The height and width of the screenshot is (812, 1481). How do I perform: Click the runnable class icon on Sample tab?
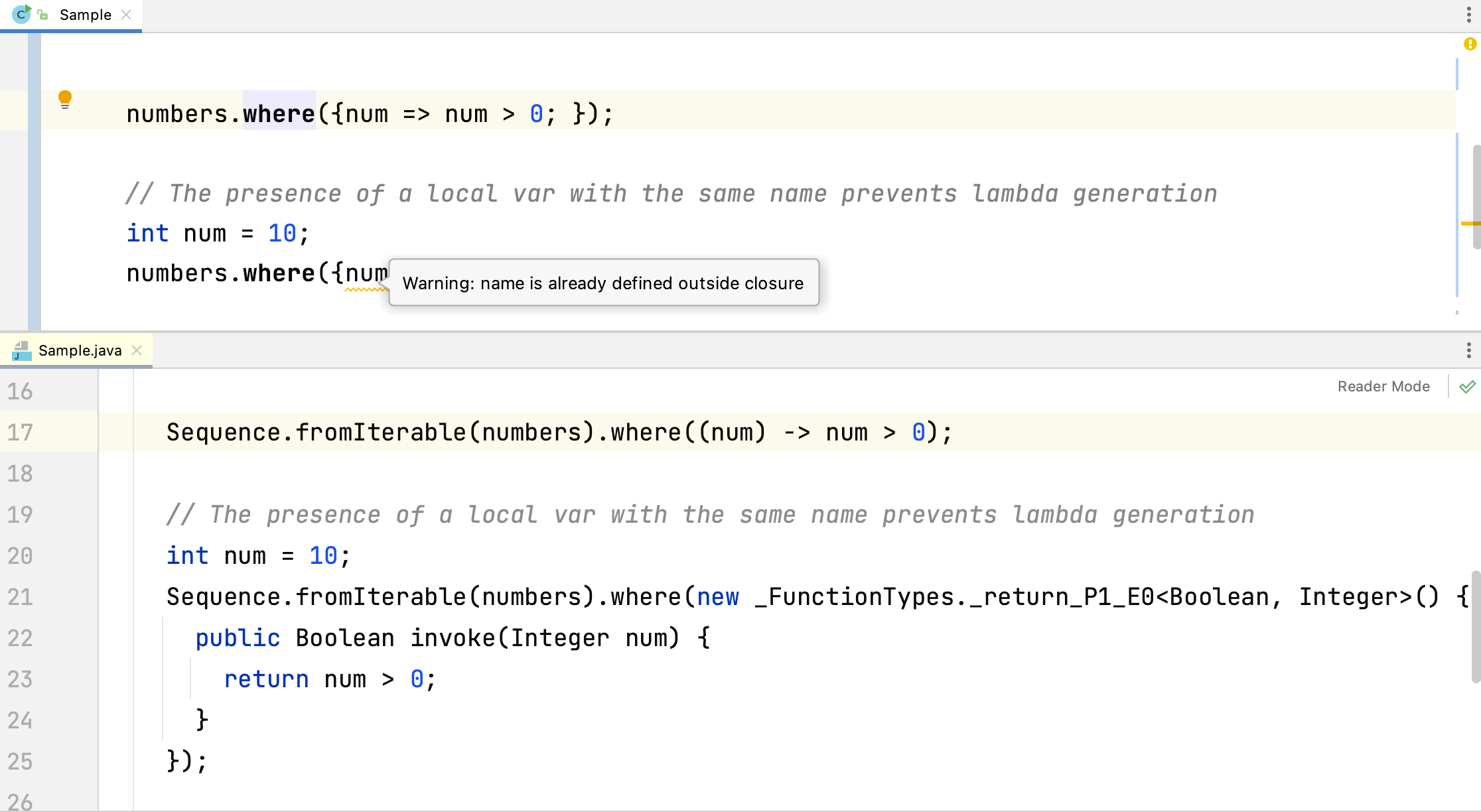pos(22,14)
